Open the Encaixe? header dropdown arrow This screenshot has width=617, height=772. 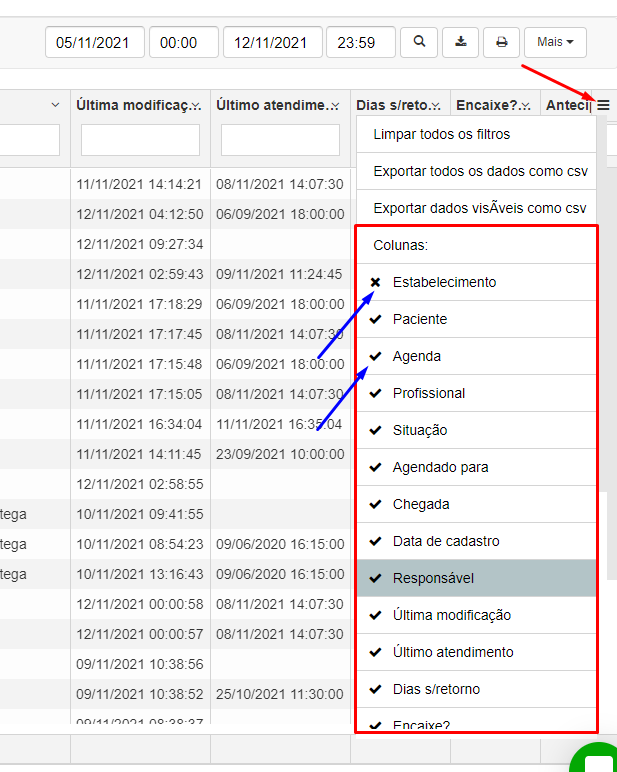pos(525,105)
